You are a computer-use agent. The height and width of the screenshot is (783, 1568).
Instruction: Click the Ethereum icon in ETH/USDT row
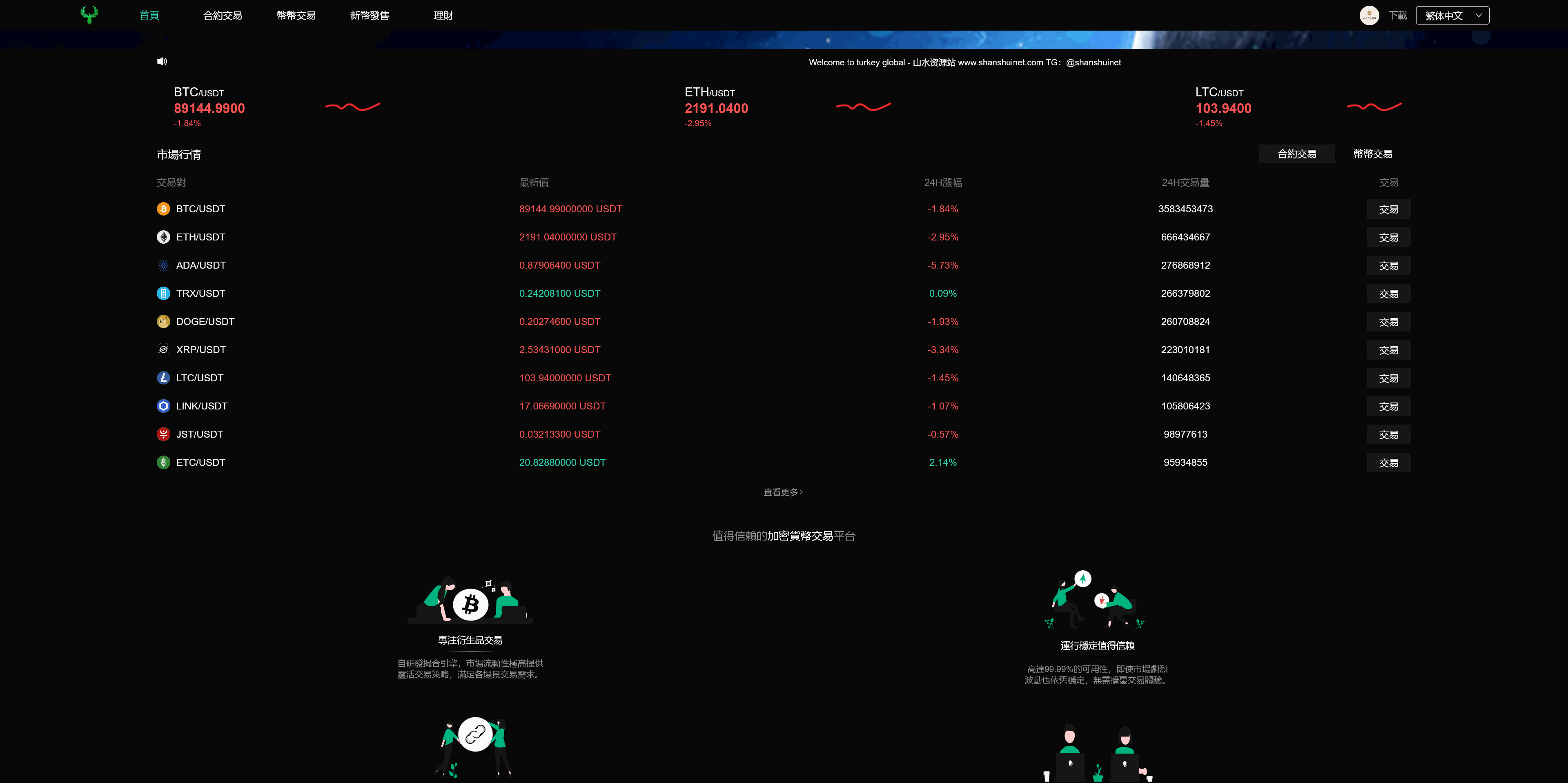(163, 237)
